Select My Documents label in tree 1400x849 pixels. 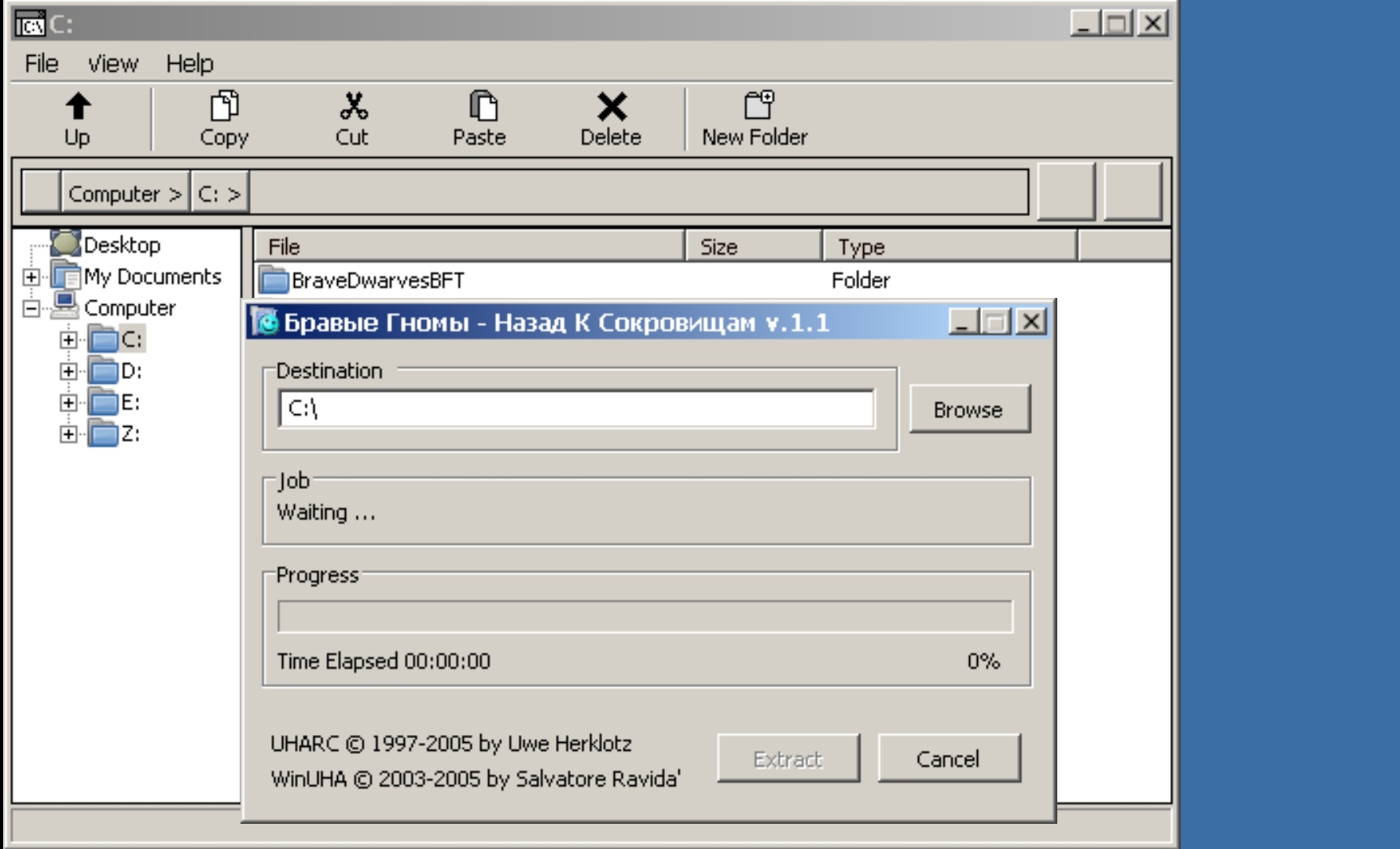(152, 277)
